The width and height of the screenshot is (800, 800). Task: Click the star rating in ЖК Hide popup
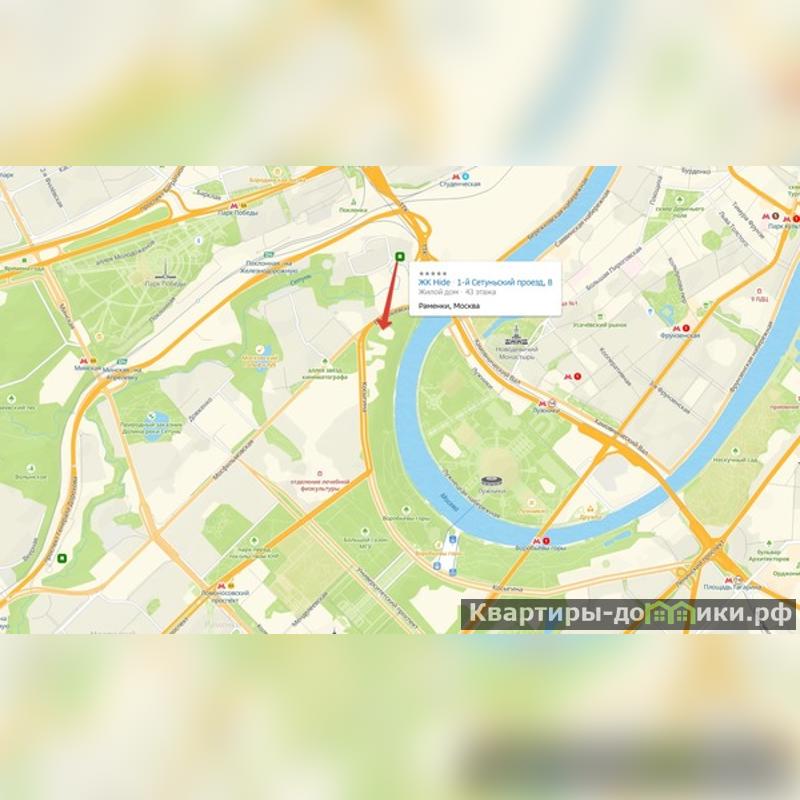tap(432, 274)
